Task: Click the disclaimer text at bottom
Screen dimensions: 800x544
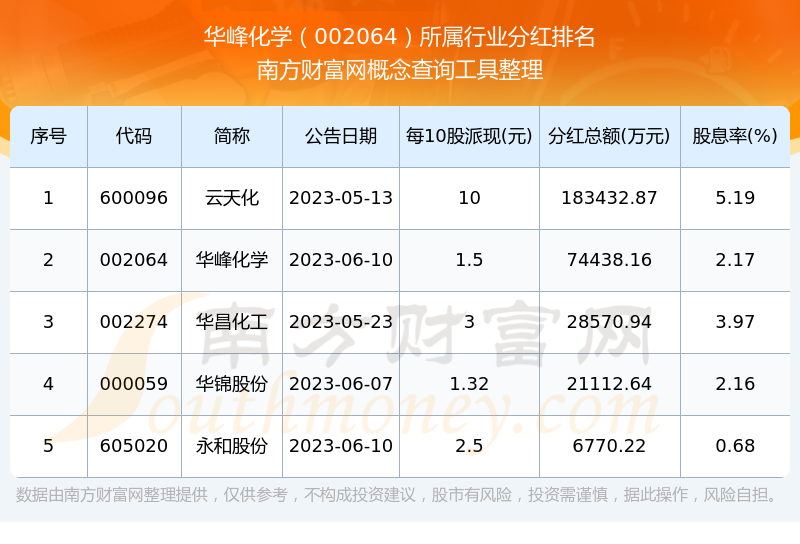Action: pos(397,495)
